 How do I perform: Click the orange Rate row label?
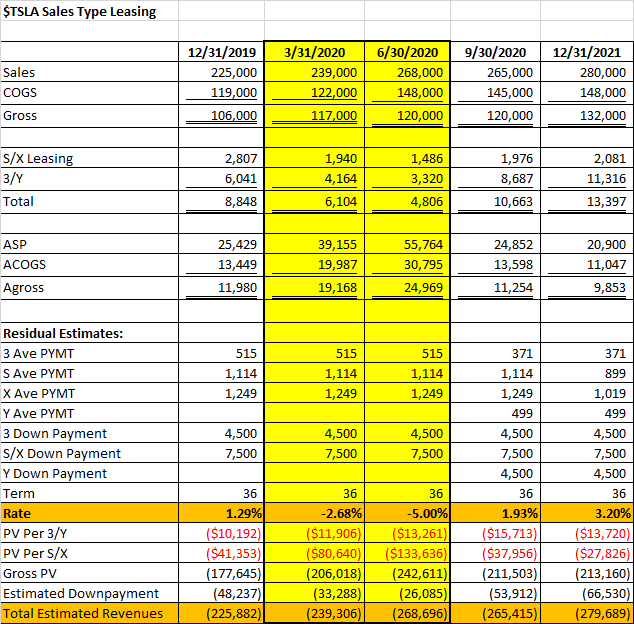click(x=17, y=514)
